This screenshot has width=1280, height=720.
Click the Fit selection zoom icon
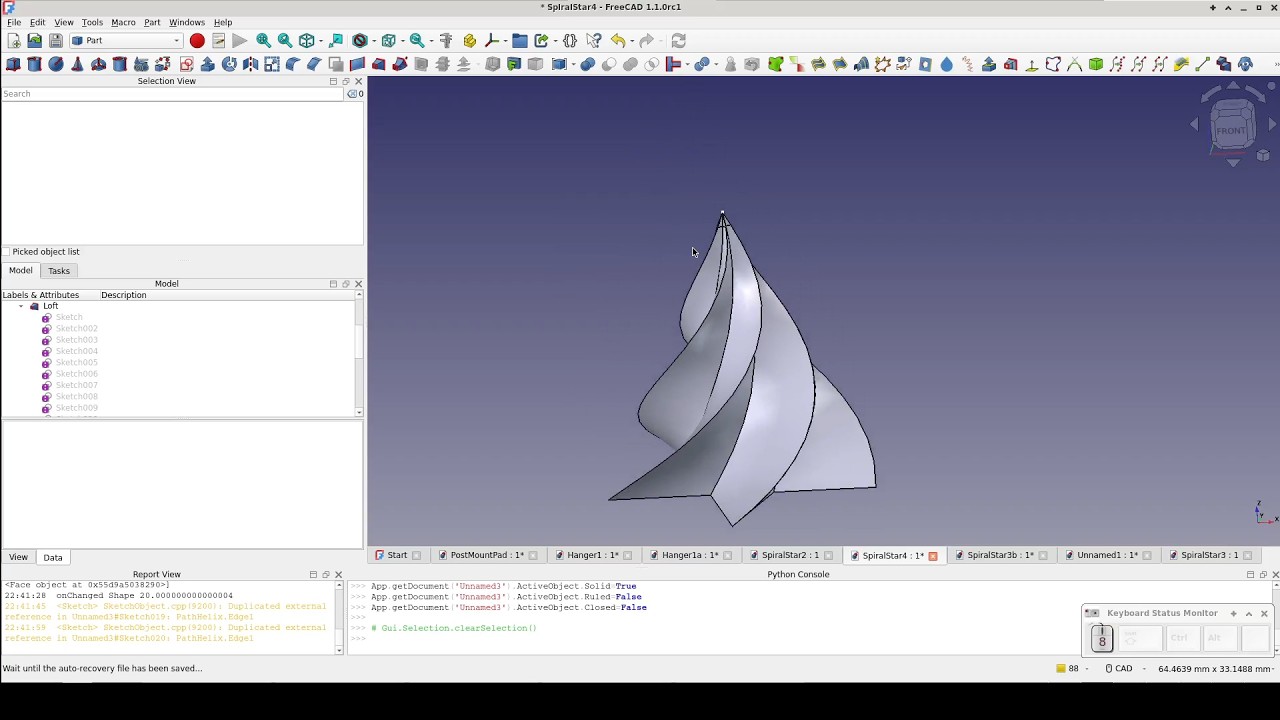click(285, 40)
